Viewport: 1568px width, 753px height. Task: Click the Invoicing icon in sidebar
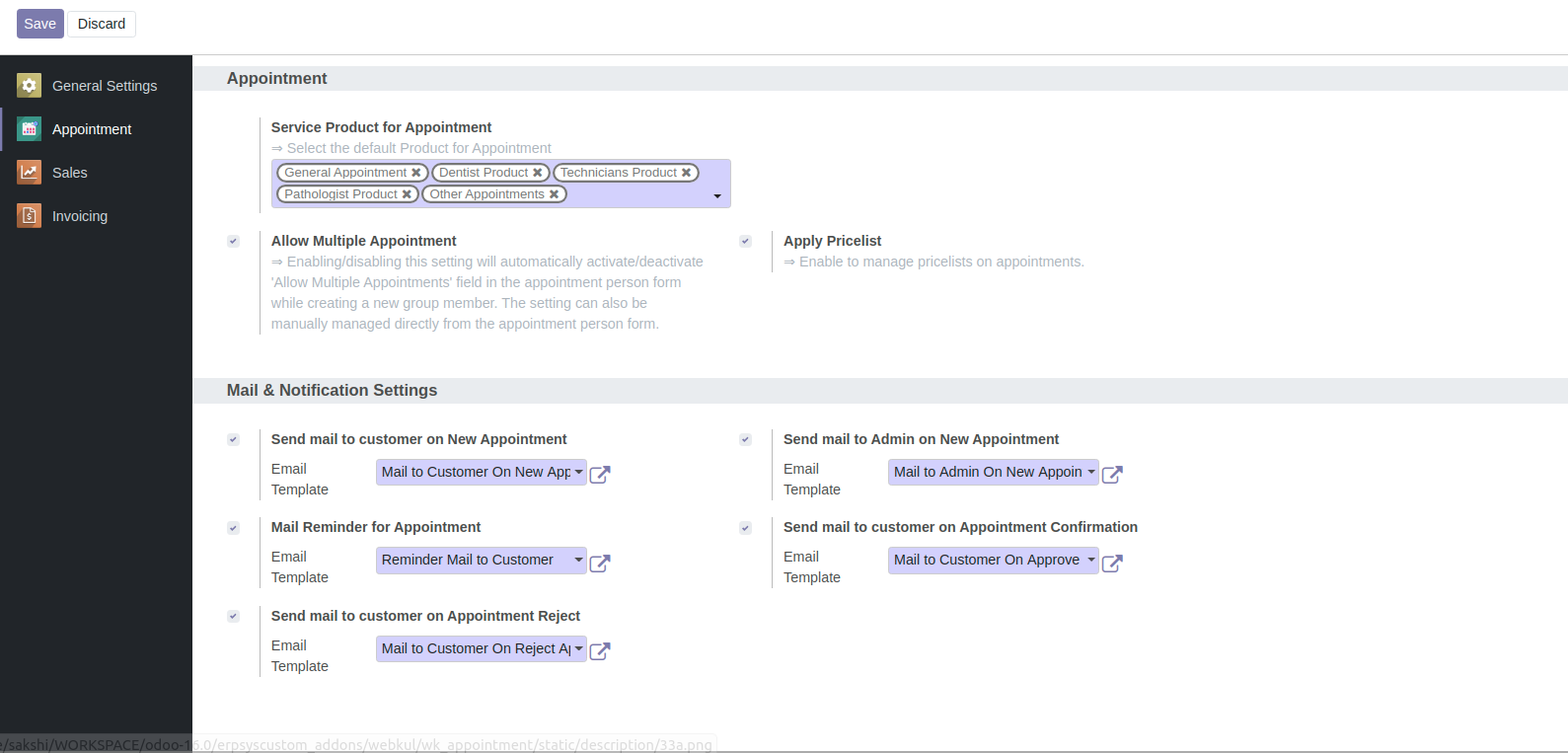tap(30, 216)
